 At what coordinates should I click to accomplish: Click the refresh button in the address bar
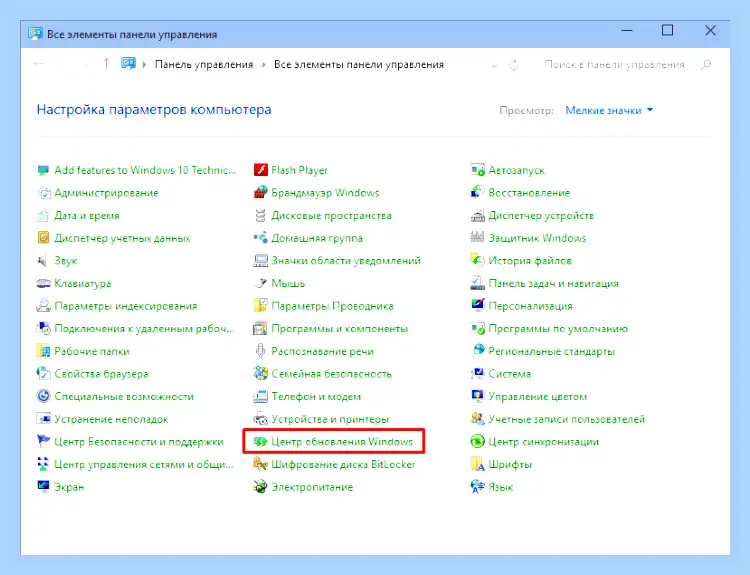pos(514,65)
